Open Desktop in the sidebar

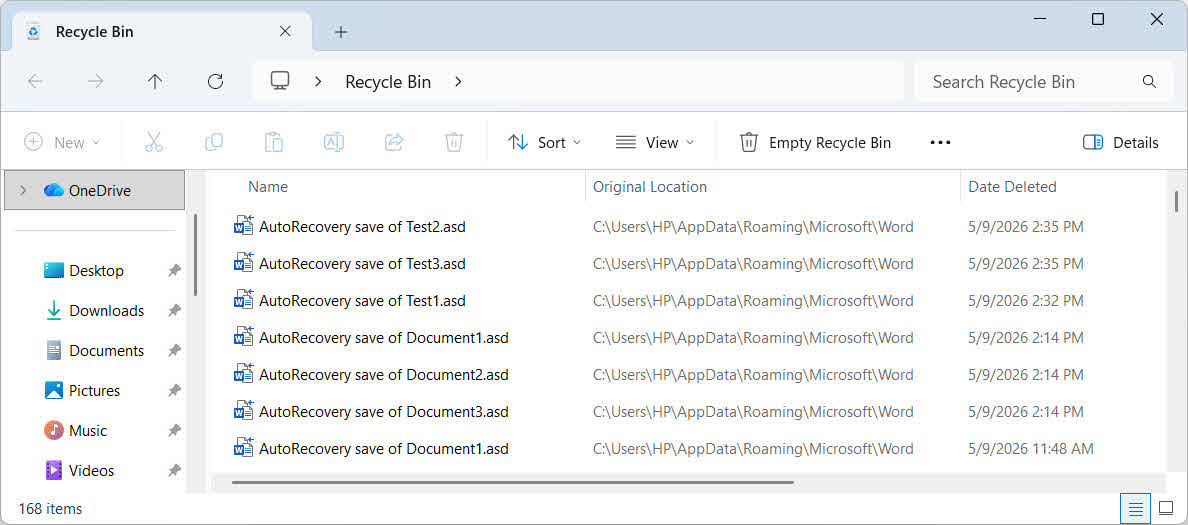point(96,270)
